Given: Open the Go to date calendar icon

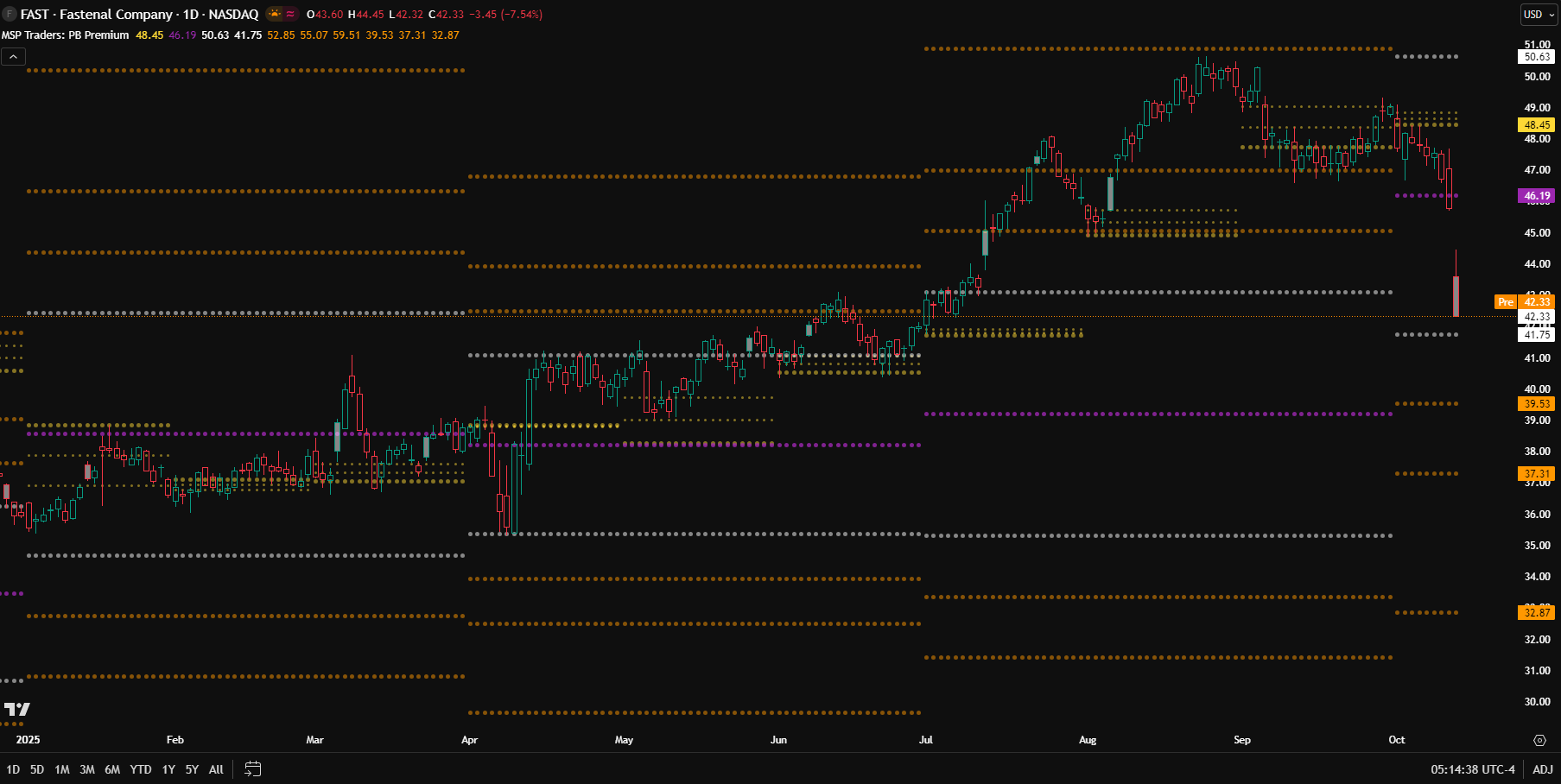Looking at the screenshot, I should [252, 768].
